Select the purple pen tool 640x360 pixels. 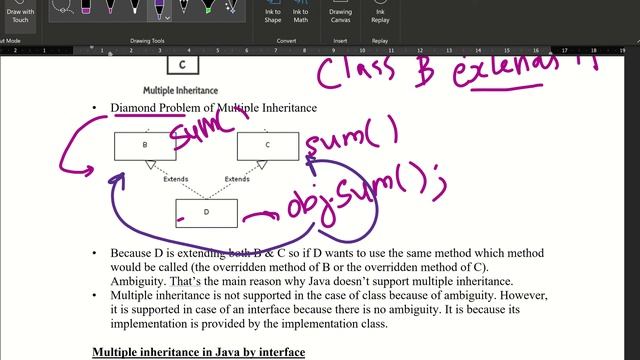click(158, 9)
